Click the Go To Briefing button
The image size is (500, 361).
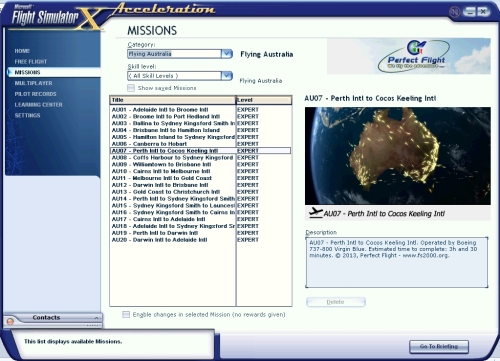[439, 347]
